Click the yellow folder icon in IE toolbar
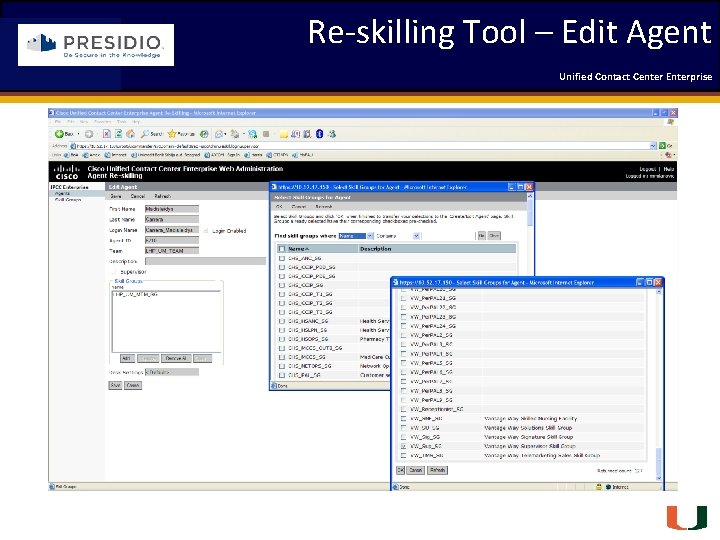The image size is (720, 540). (x=283, y=134)
